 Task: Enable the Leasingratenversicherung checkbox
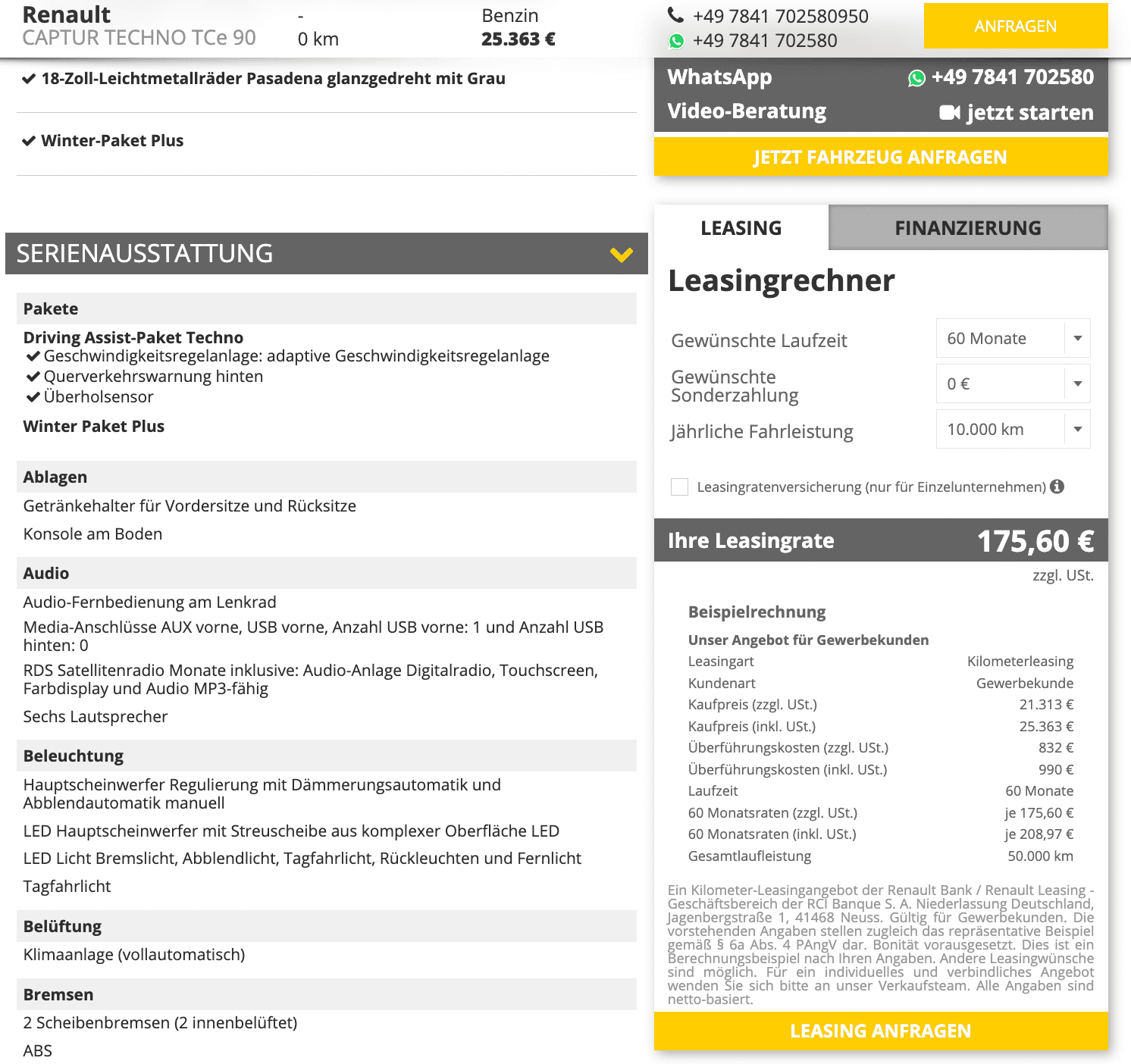click(x=679, y=487)
